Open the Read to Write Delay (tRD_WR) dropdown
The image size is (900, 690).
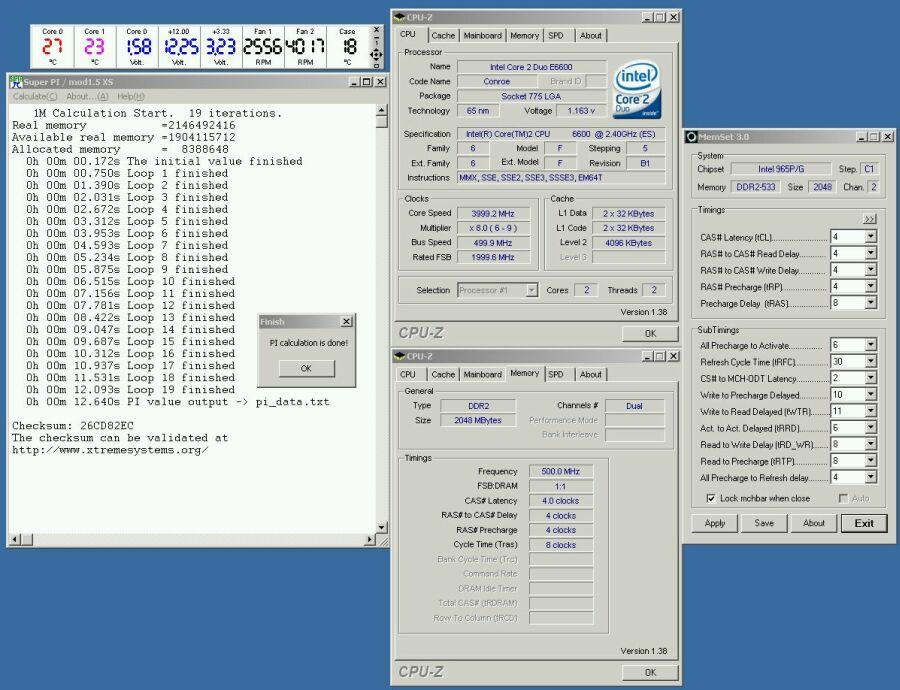click(x=871, y=444)
